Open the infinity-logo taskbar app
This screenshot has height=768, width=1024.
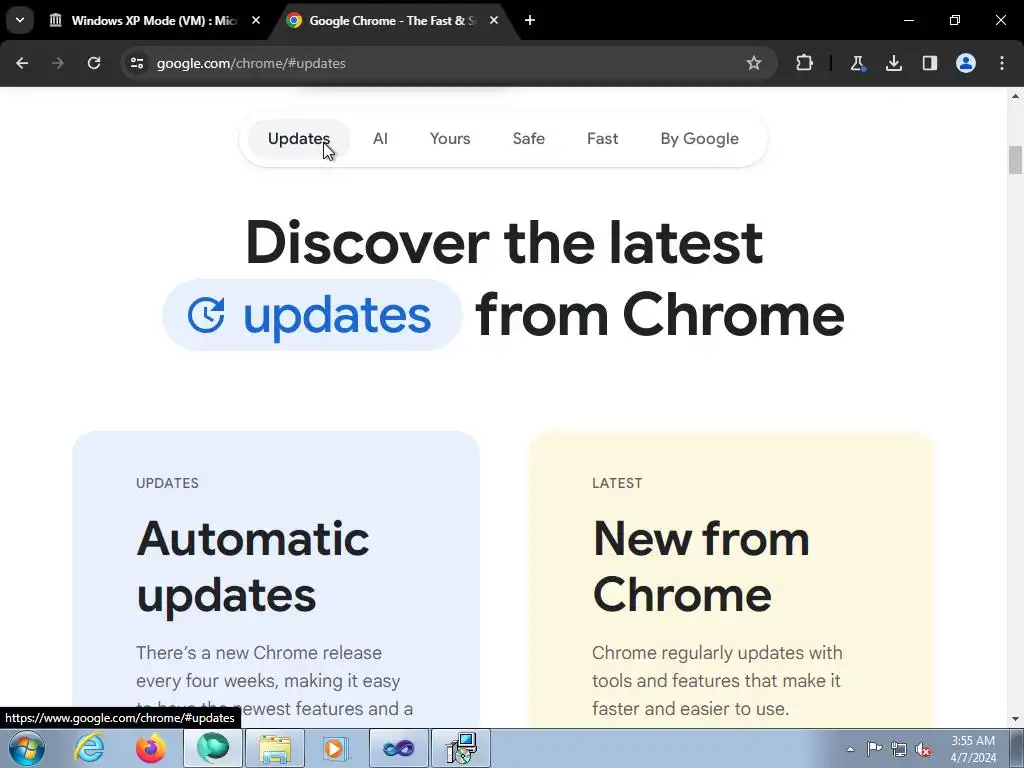coord(398,748)
